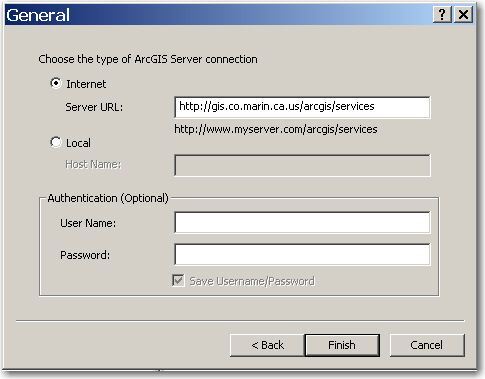Click the User Name: label

pyautogui.click(x=88, y=223)
